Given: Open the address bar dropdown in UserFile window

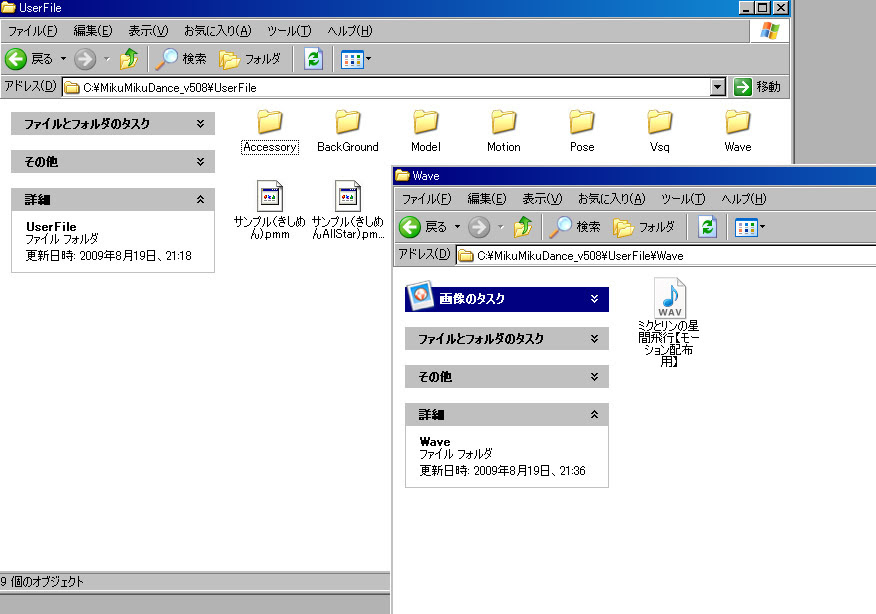Looking at the screenshot, I should pyautogui.click(x=718, y=87).
